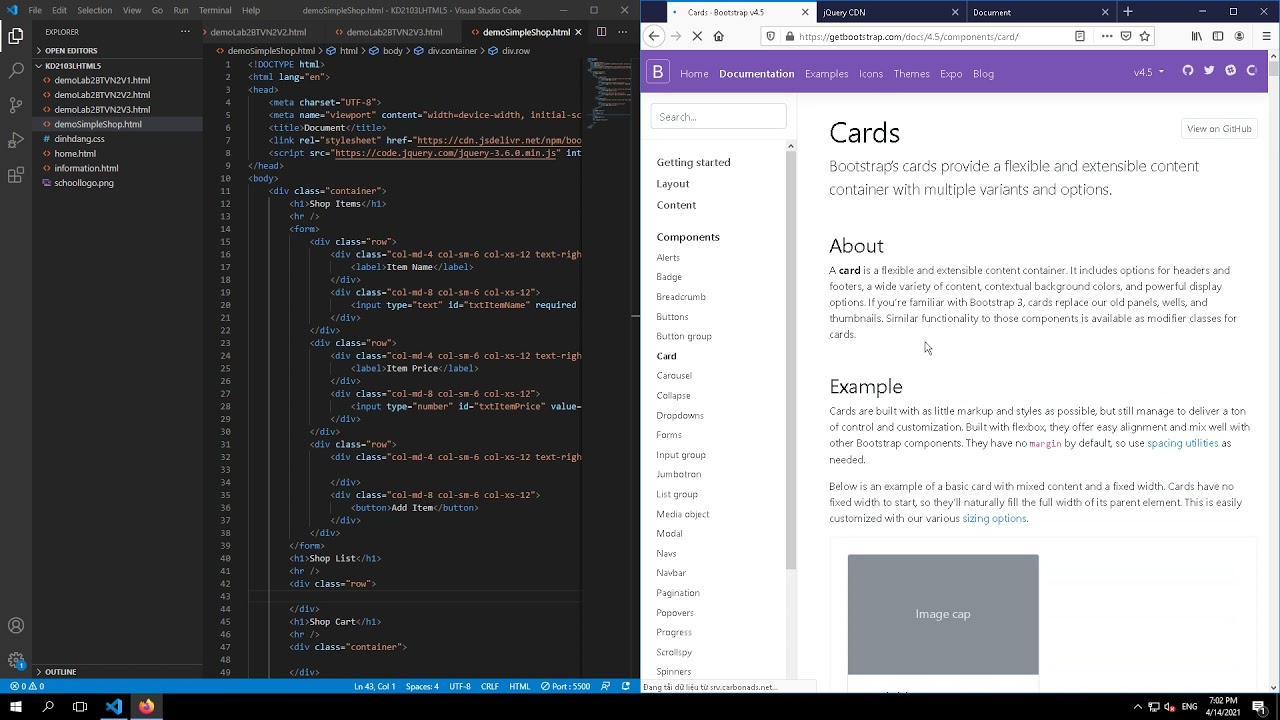Open Explorer panel ellipsis menu
The width and height of the screenshot is (1280, 720).
click(x=185, y=32)
